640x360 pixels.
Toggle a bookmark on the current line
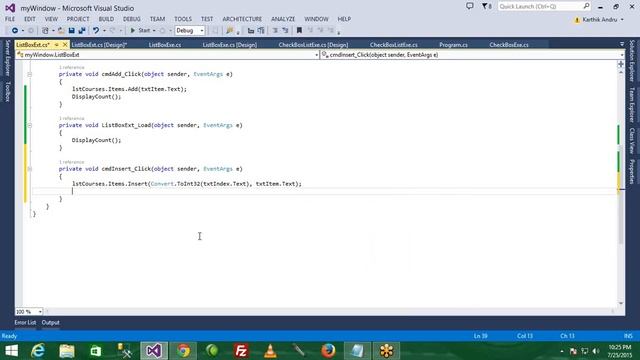coord(299,31)
